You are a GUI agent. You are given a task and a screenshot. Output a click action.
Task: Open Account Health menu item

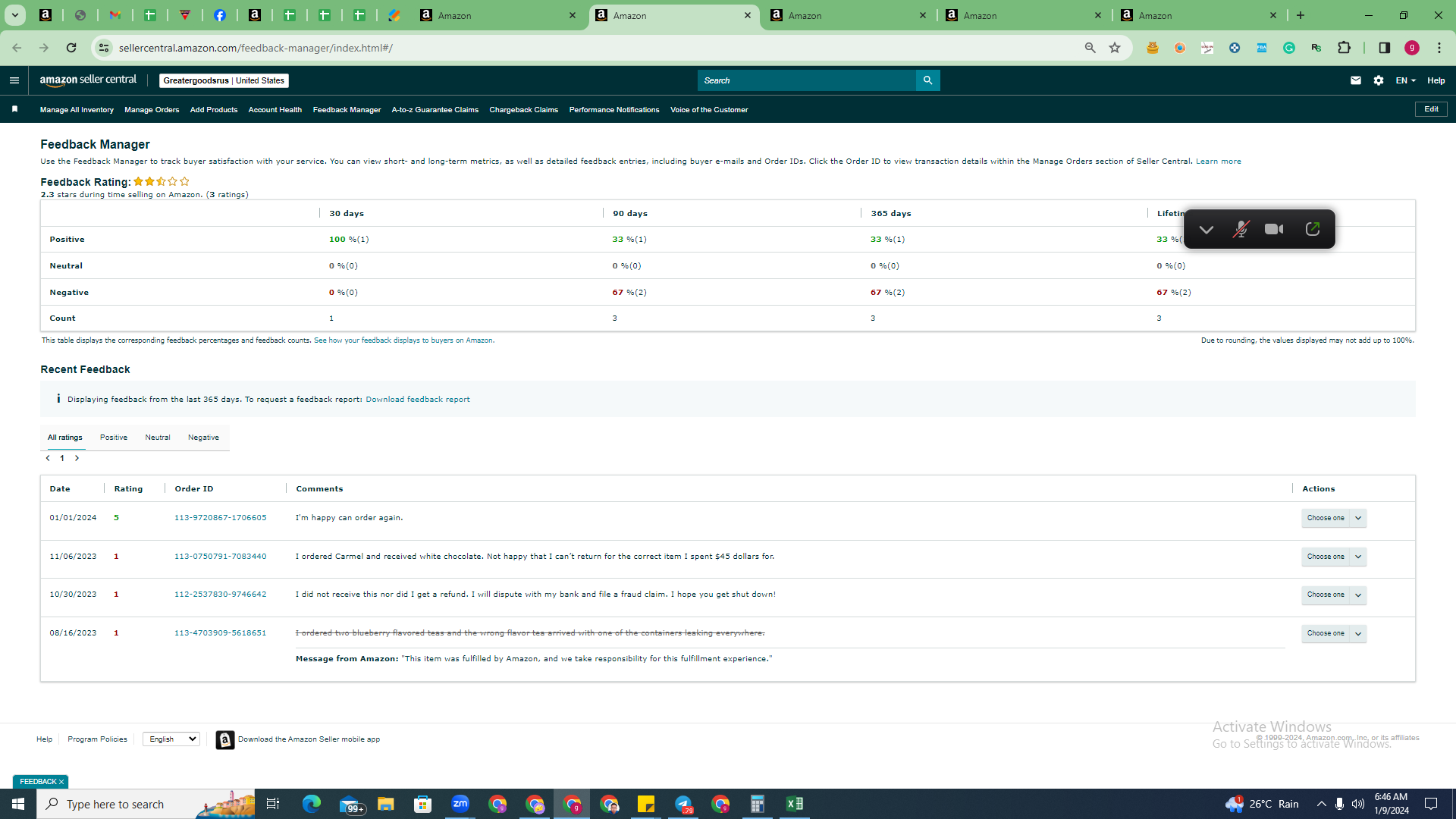[x=275, y=110]
